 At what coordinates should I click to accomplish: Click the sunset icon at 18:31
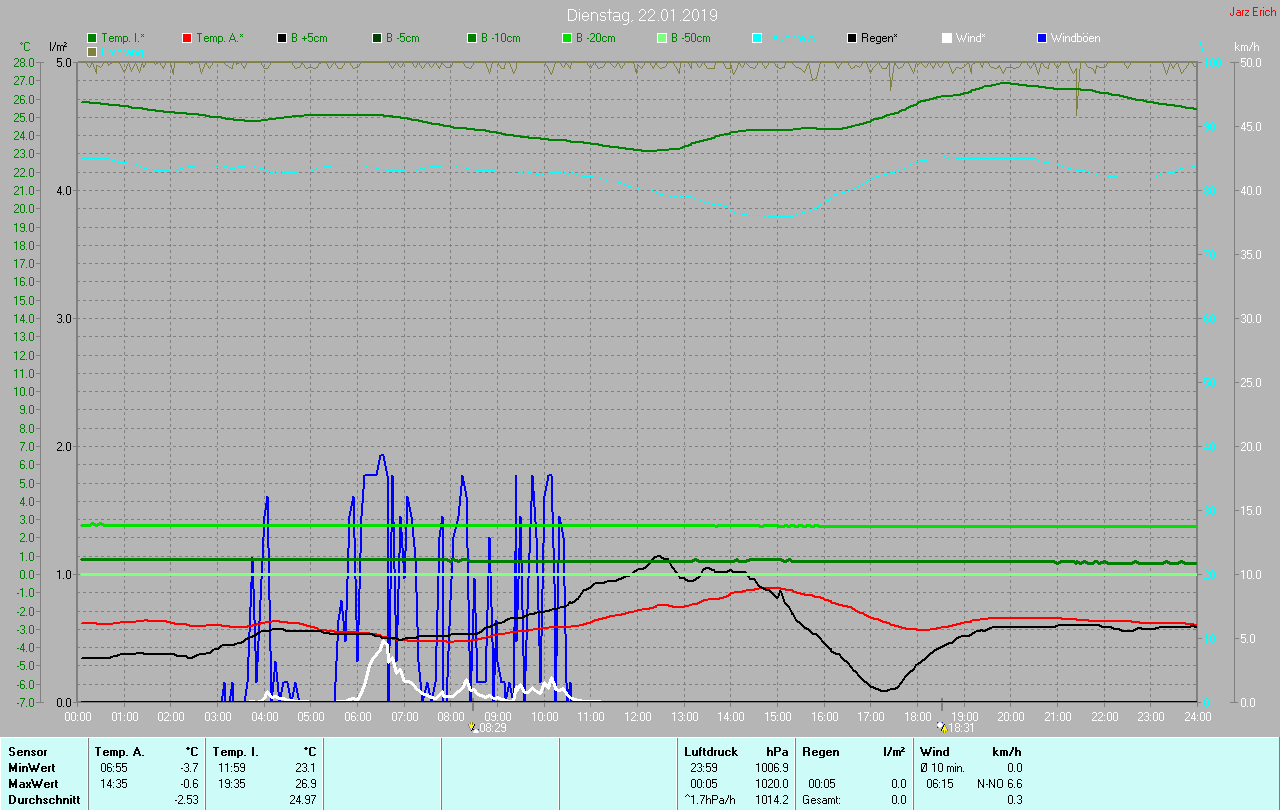coord(941,728)
